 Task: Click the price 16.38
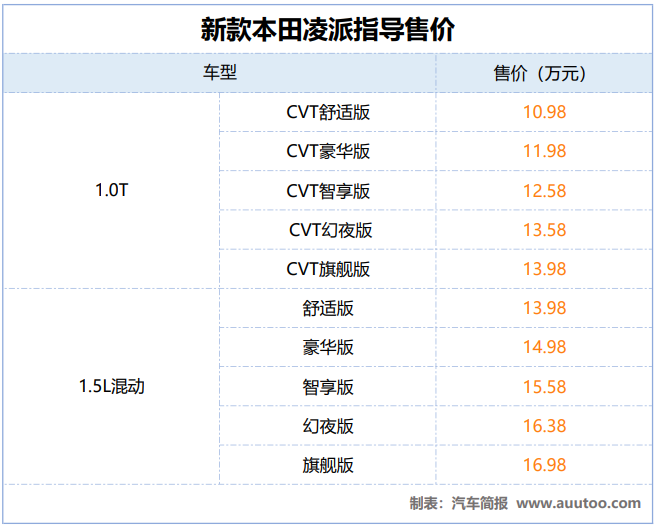[x=544, y=426]
